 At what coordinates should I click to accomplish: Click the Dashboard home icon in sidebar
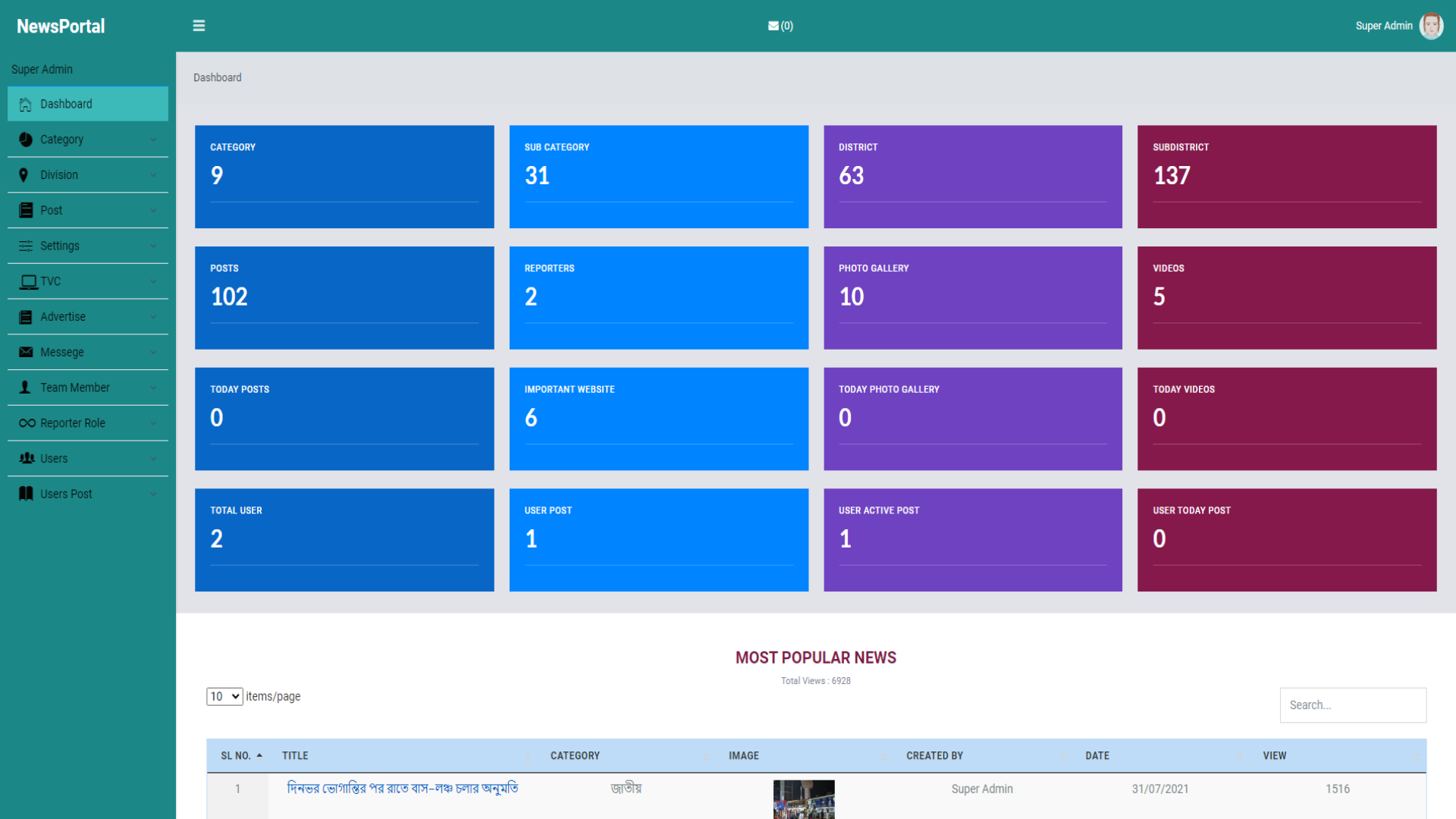26,105
